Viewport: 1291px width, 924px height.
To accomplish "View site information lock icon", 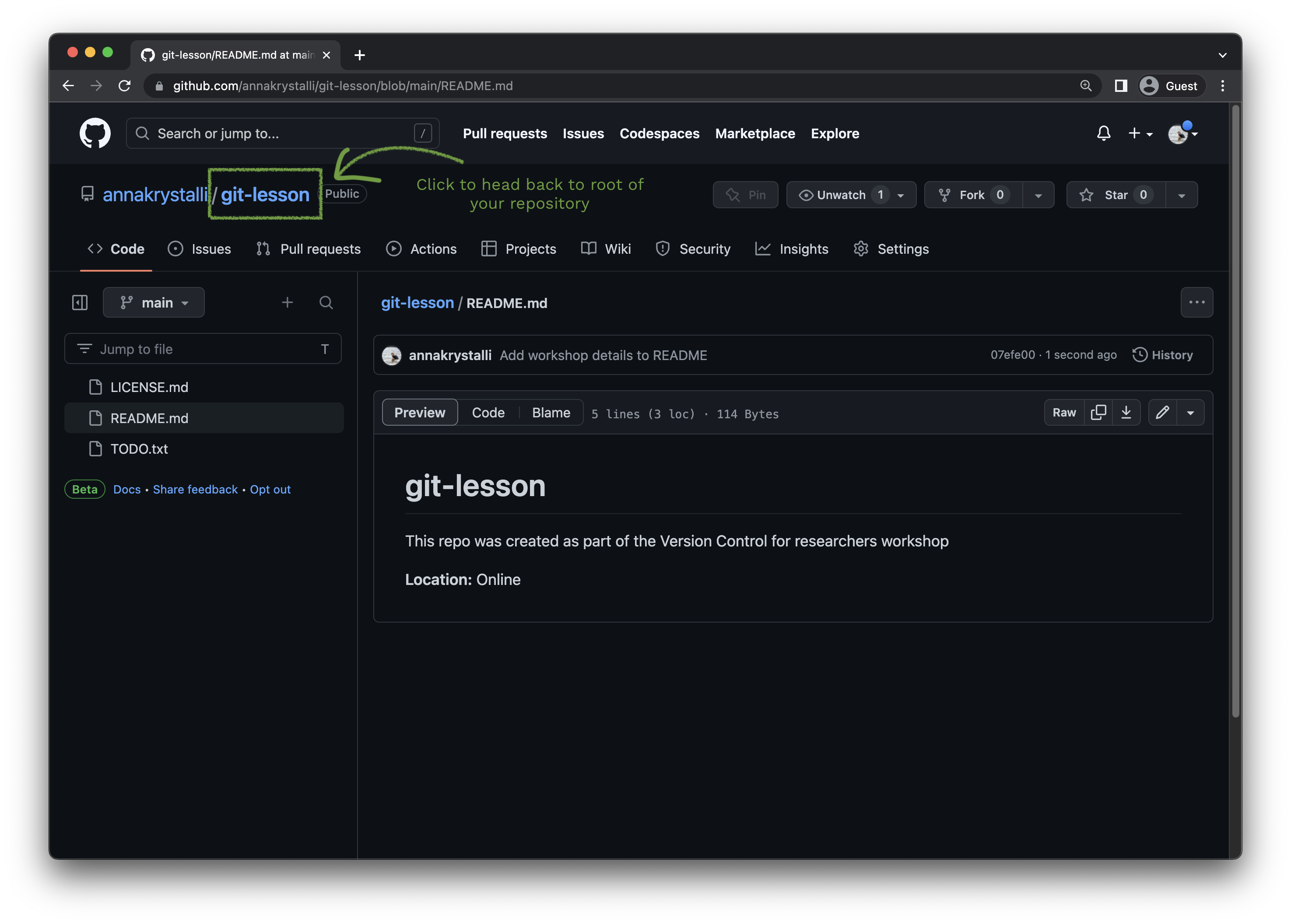I will point(159,85).
